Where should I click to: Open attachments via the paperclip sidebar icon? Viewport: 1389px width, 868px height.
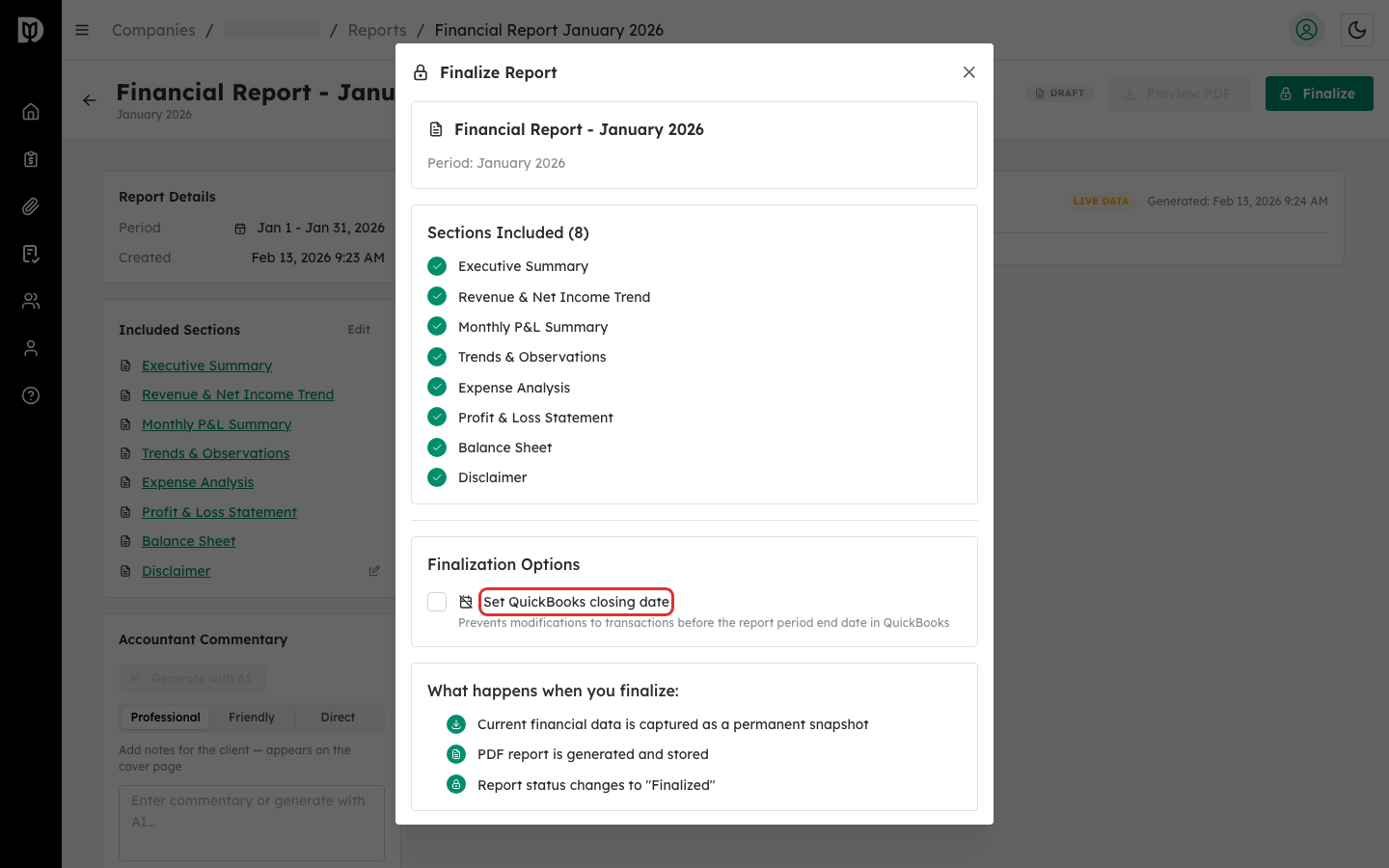(x=31, y=205)
